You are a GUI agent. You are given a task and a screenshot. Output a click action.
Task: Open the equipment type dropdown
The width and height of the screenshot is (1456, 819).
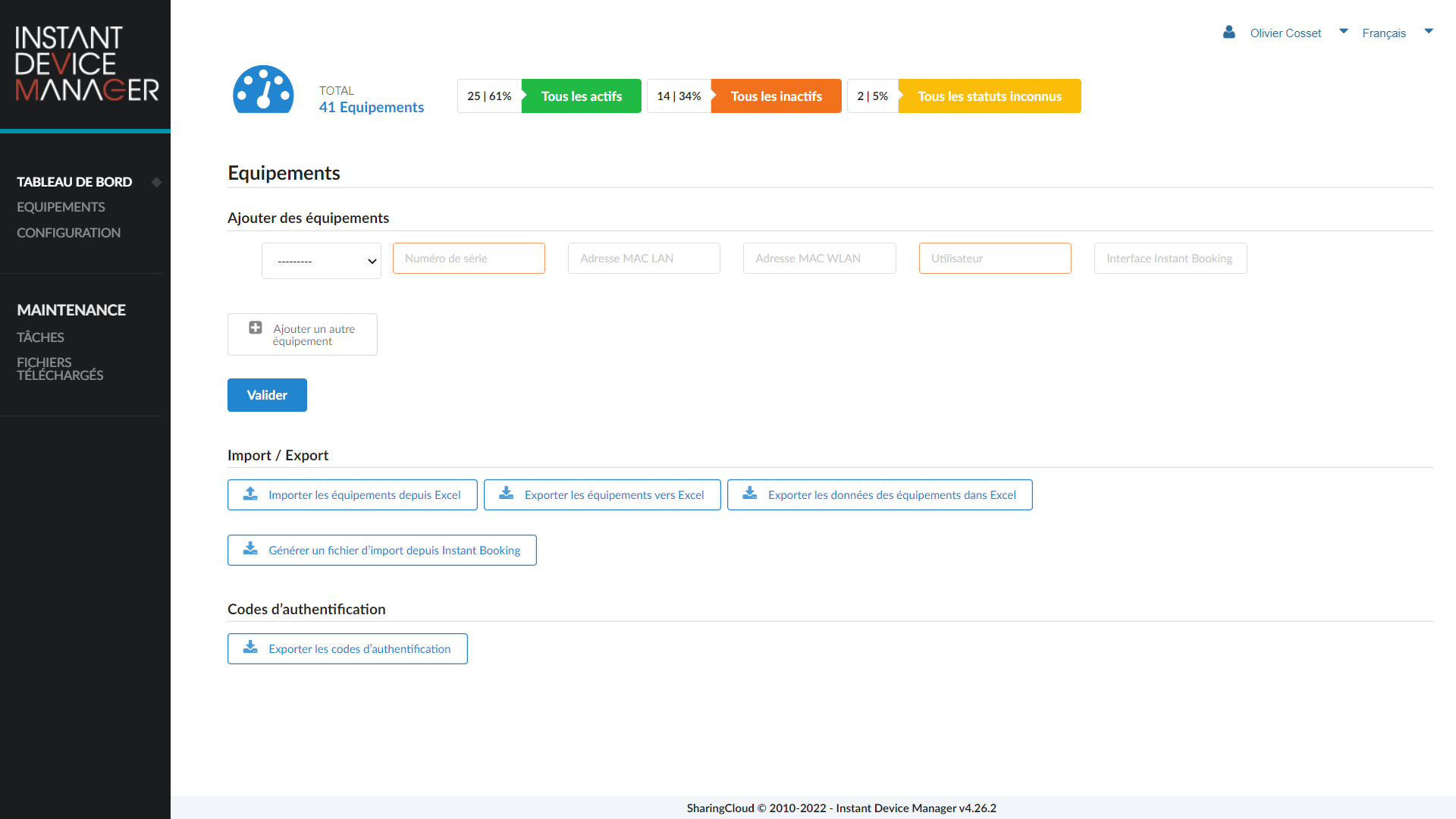coord(322,261)
